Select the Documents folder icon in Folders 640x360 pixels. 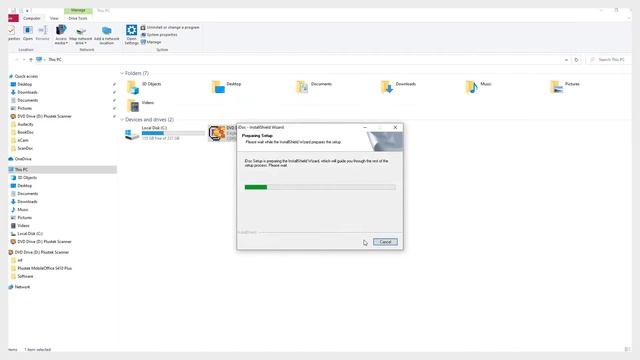point(302,87)
